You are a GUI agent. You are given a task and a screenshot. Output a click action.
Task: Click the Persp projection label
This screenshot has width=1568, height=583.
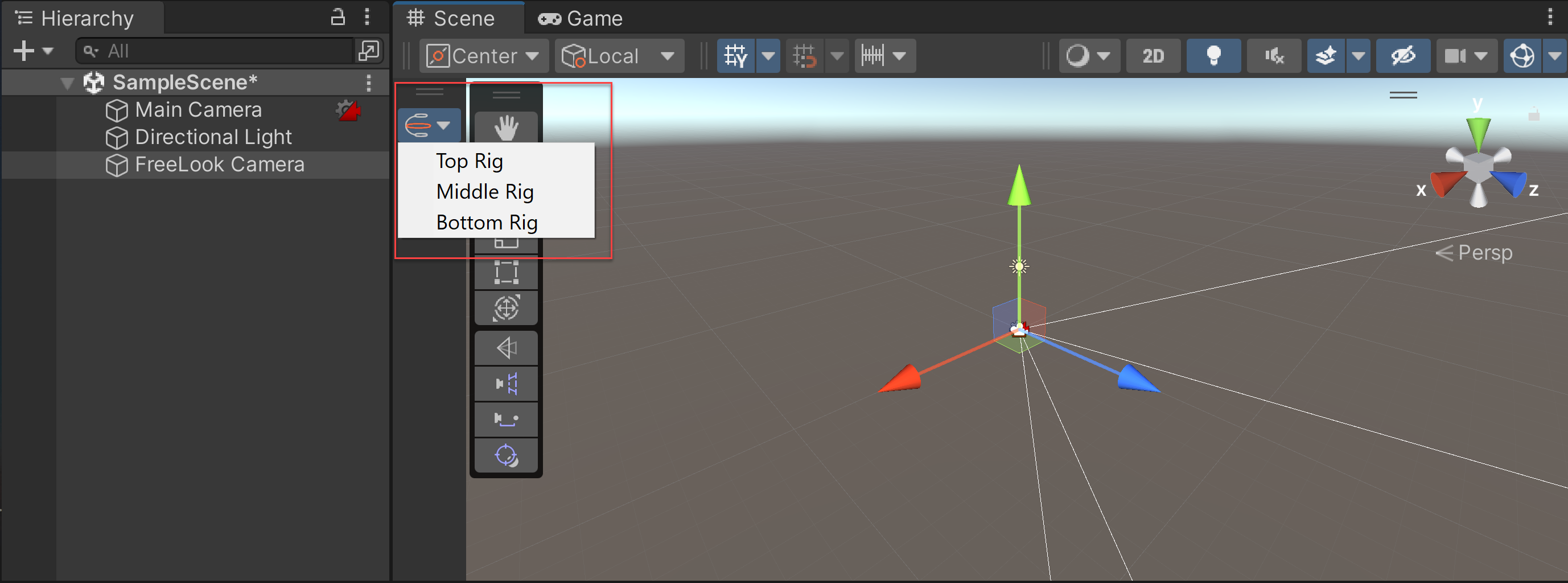(1484, 252)
